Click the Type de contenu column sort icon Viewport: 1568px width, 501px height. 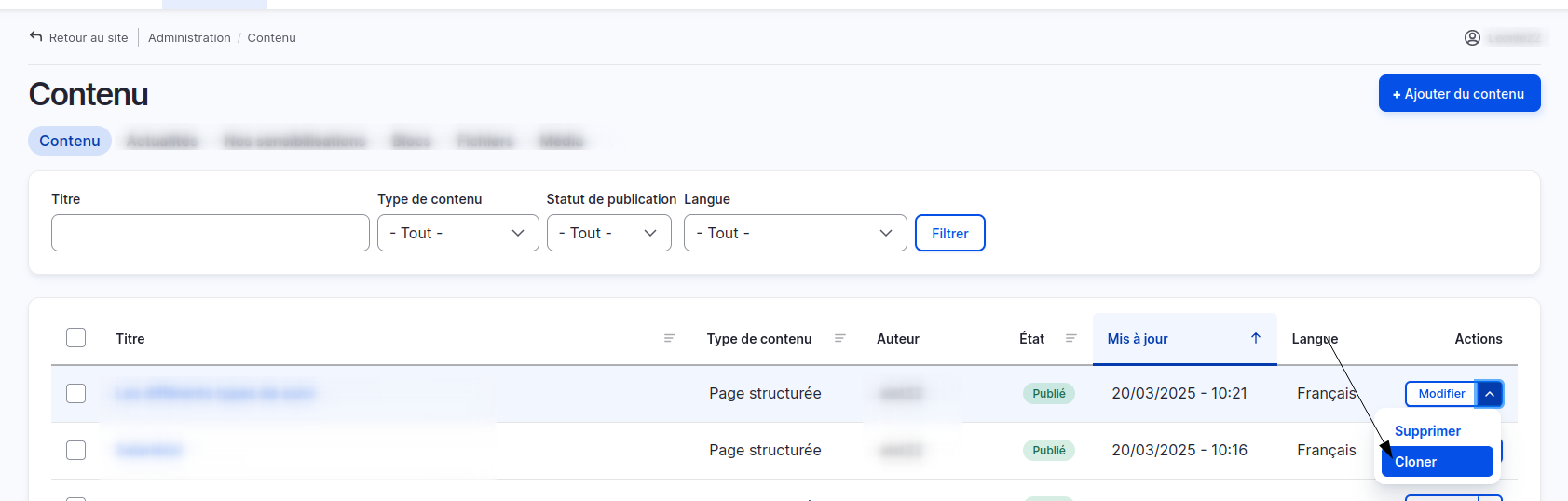pyautogui.click(x=839, y=338)
